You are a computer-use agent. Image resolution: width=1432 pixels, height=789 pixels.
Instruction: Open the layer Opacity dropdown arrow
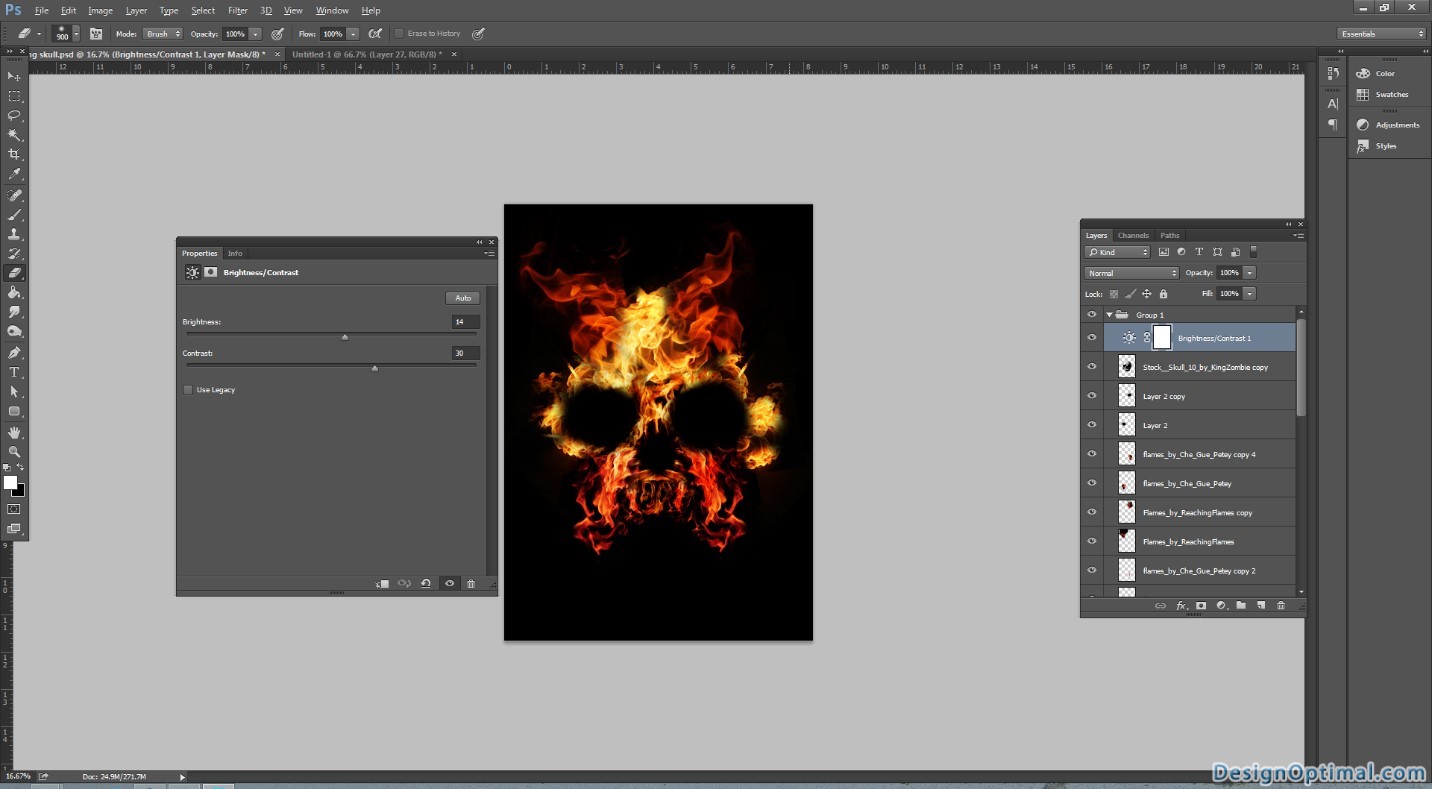coord(1250,273)
